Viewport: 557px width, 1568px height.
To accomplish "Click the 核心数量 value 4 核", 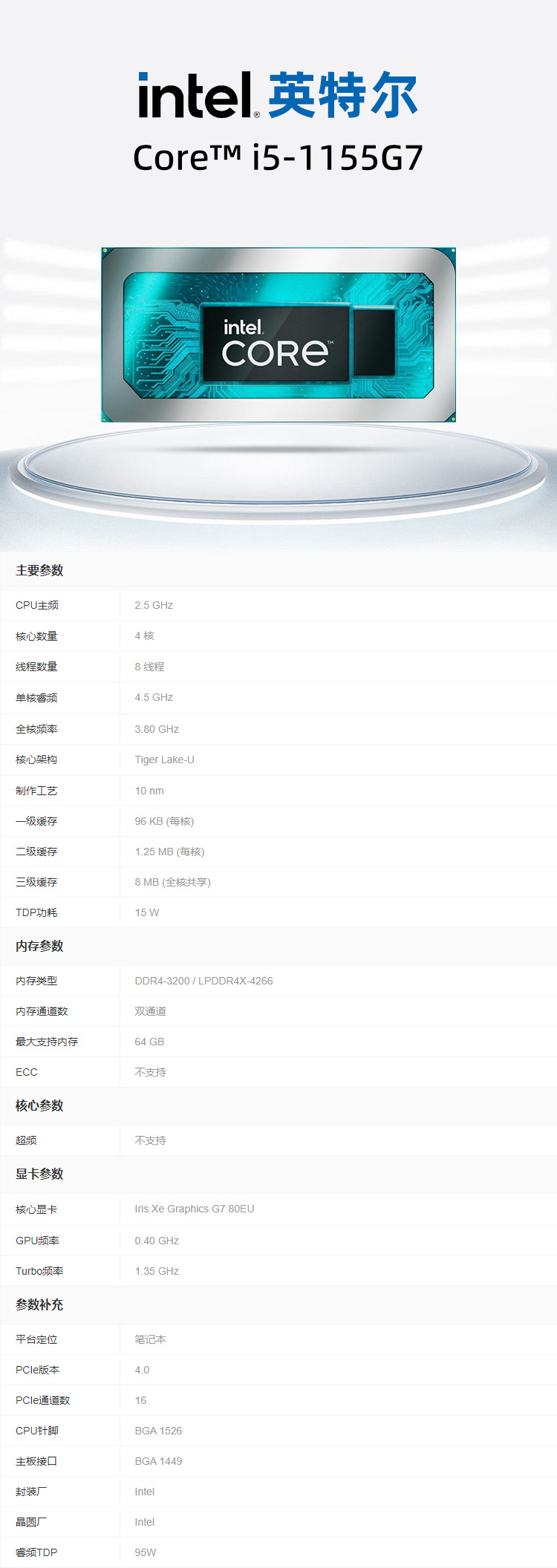I will 145,636.
